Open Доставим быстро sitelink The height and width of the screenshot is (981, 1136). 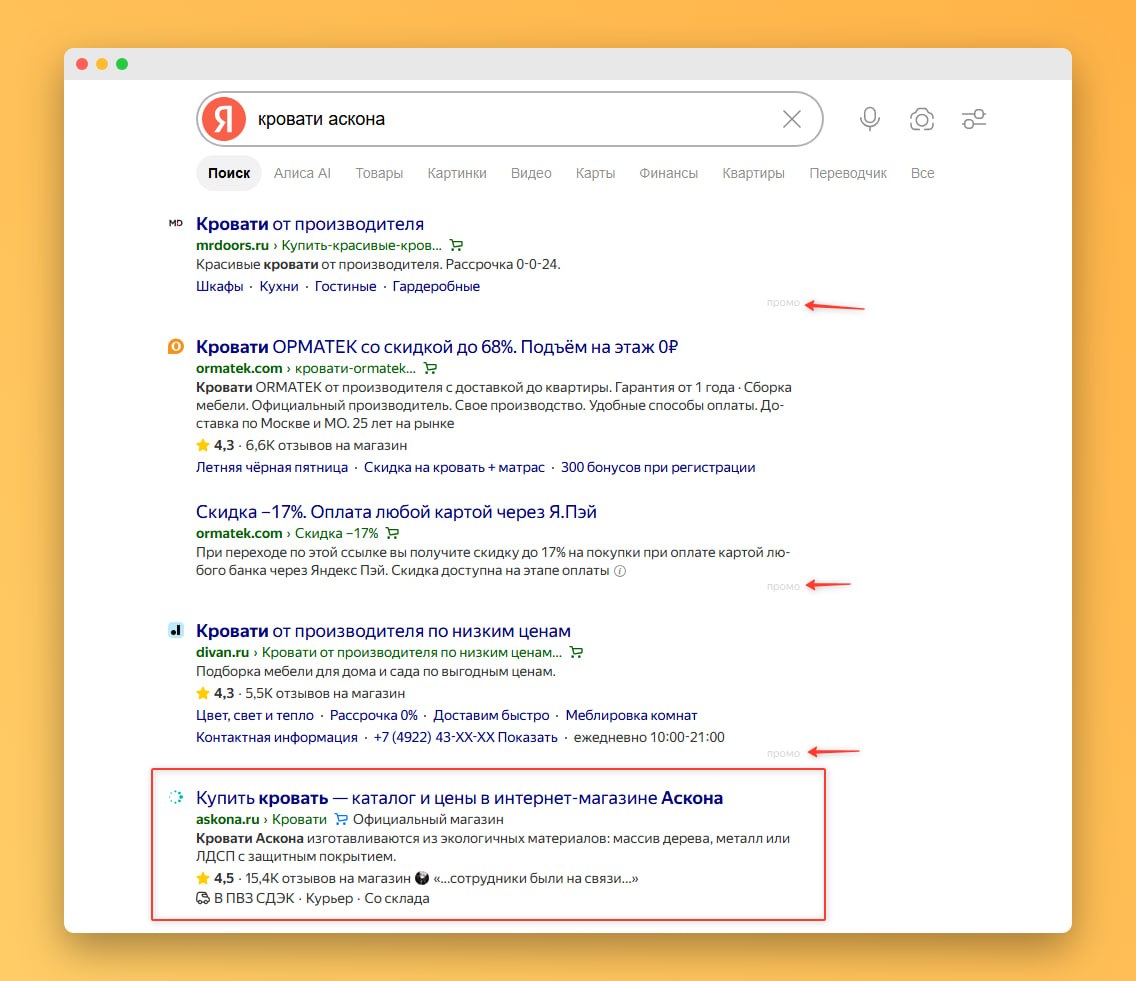[491, 715]
